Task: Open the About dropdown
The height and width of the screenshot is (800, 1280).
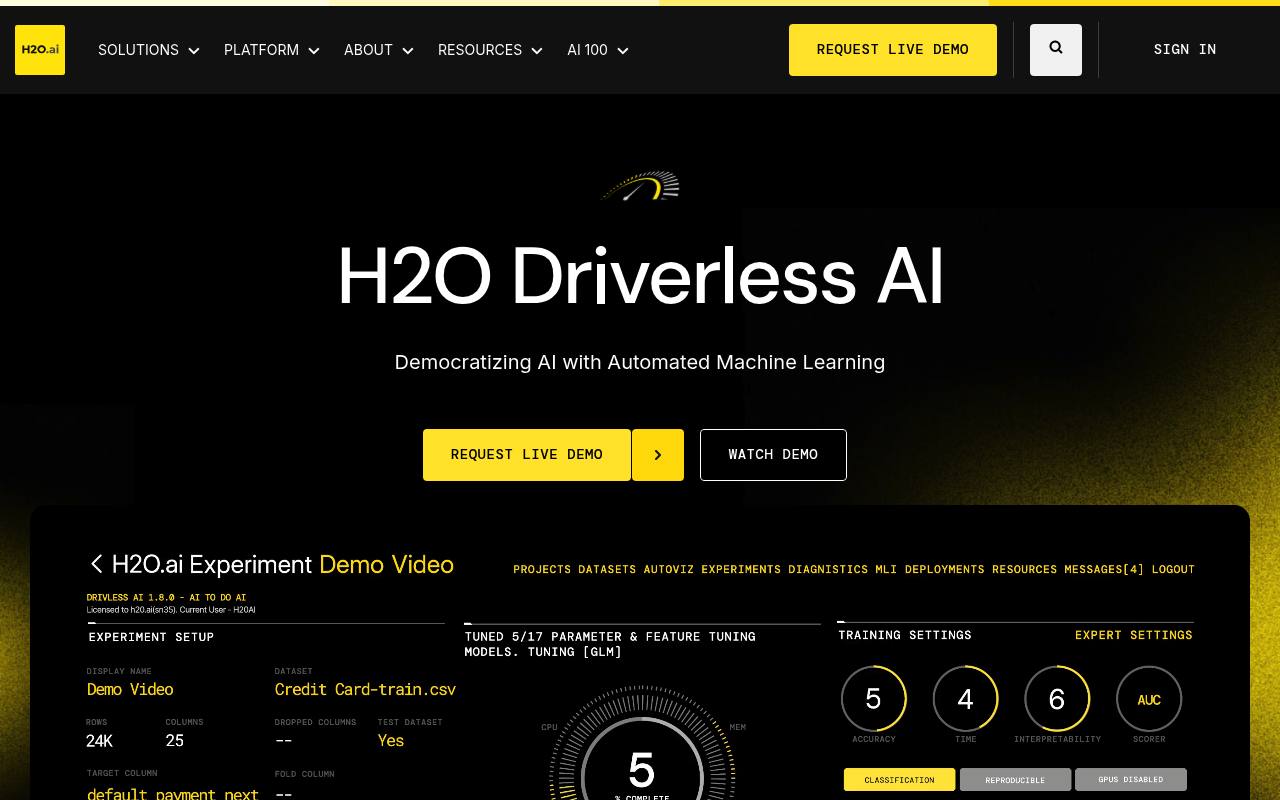Action: point(379,50)
